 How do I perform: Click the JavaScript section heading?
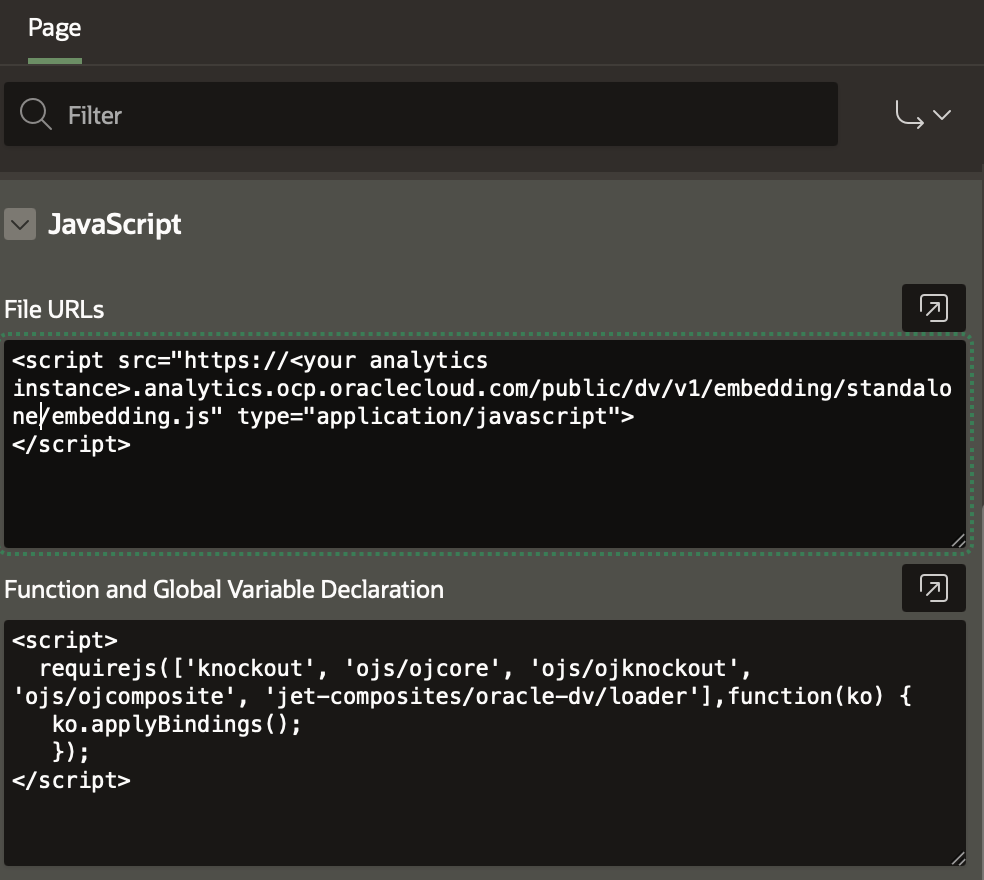[115, 225]
